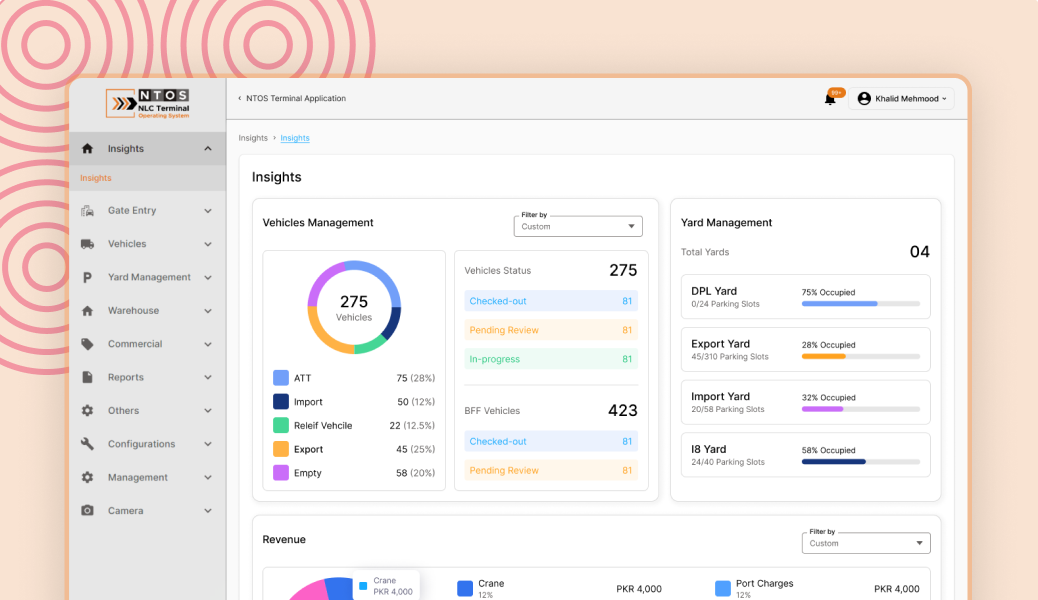Expand the Camera menu chevron
This screenshot has height=600, width=1038.
(208, 511)
